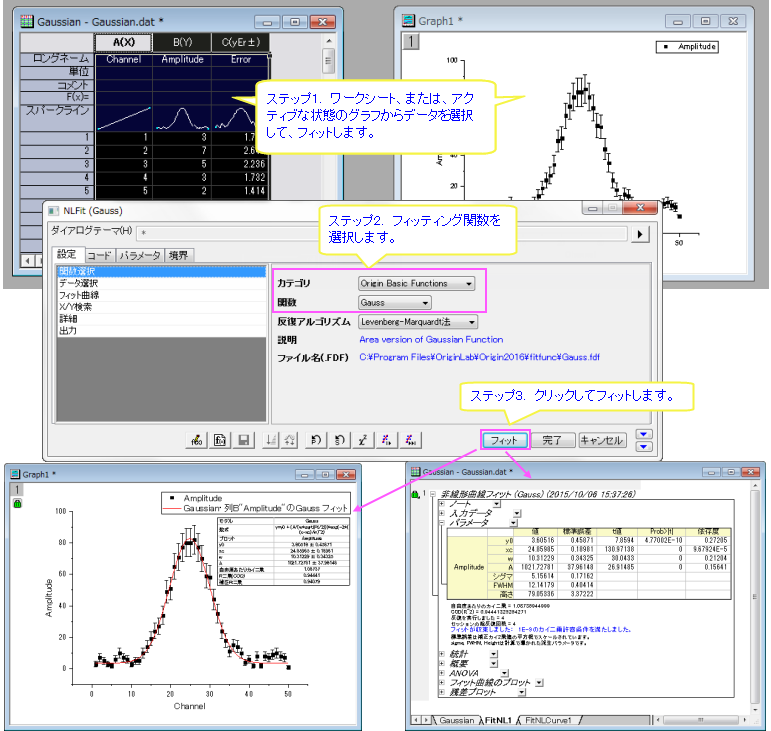Collapse the パラメータ node minus box
This screenshot has width=771, height=731.
[442, 523]
